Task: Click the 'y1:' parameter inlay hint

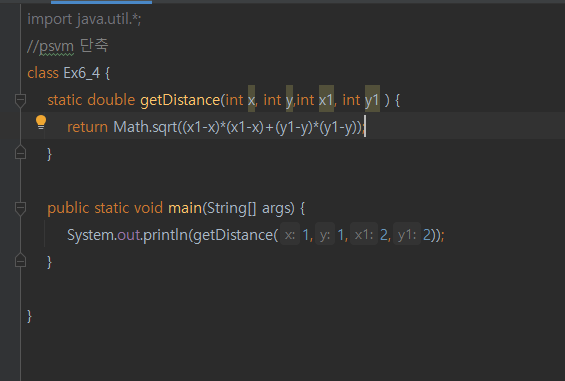Action: click(x=407, y=235)
